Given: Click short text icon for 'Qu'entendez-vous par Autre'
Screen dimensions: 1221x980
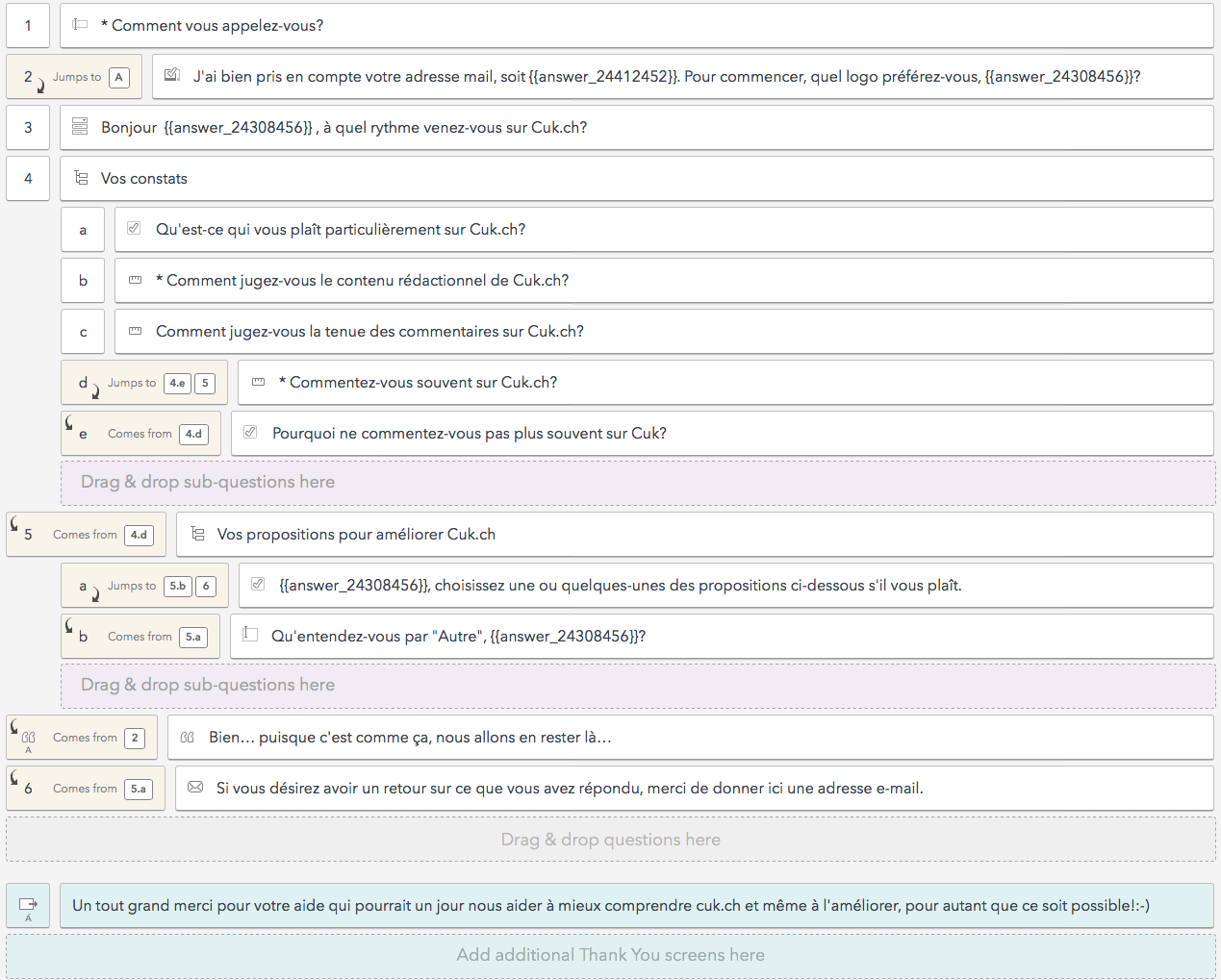Looking at the screenshot, I should pyautogui.click(x=250, y=635).
